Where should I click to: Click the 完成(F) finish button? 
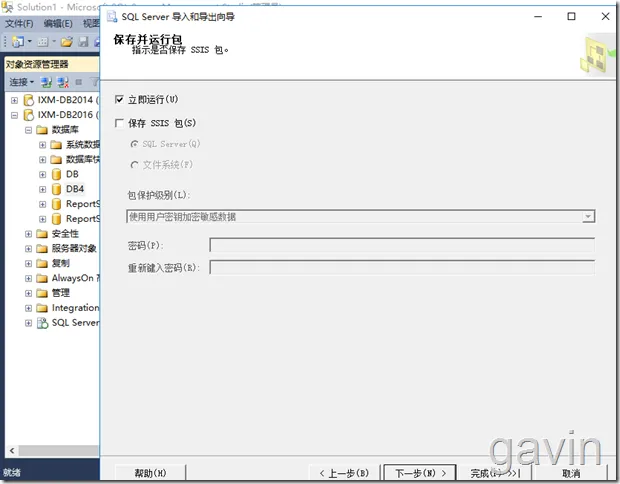(x=494, y=473)
